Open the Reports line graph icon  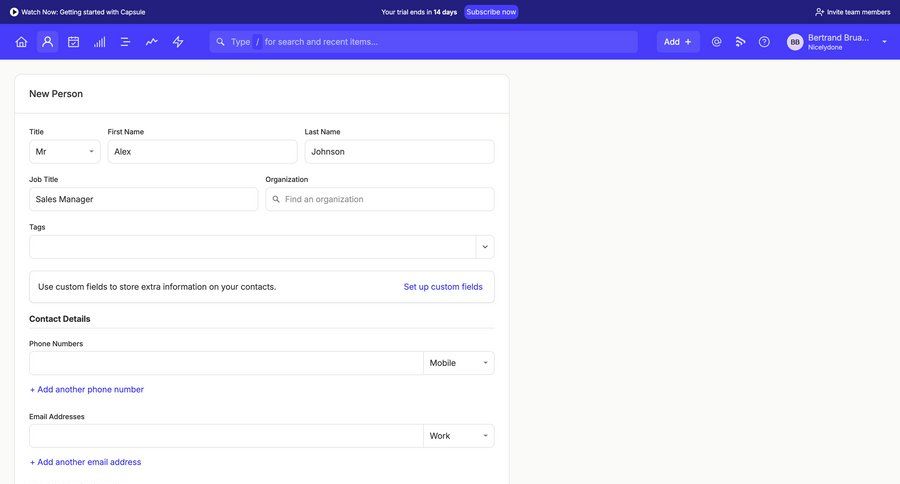tap(152, 42)
